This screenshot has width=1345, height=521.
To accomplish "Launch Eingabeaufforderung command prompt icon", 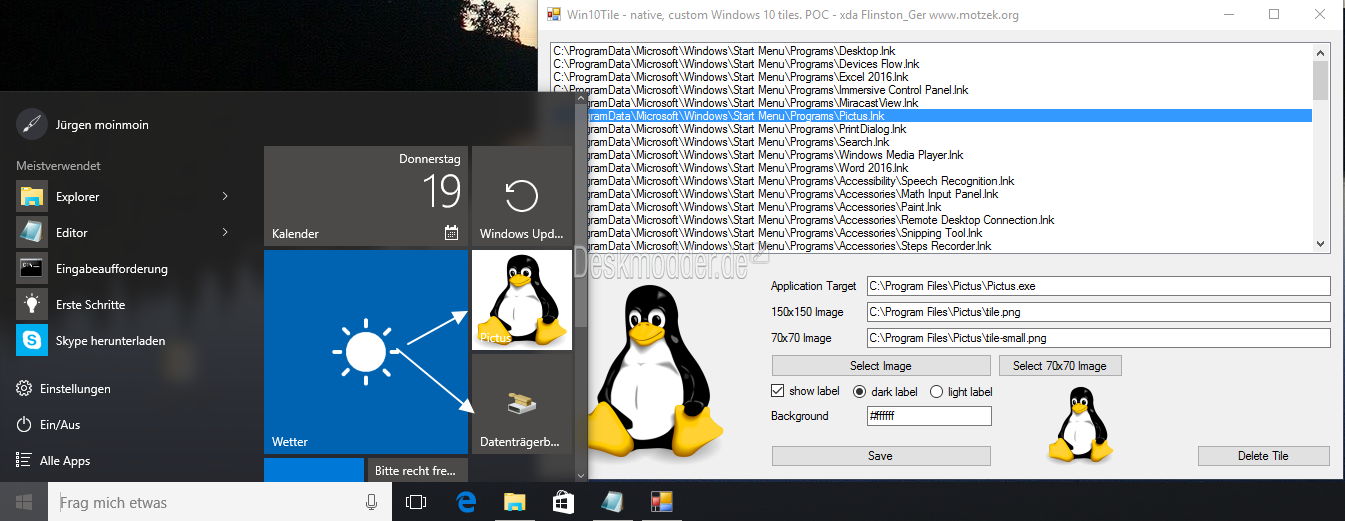I will click(32, 269).
